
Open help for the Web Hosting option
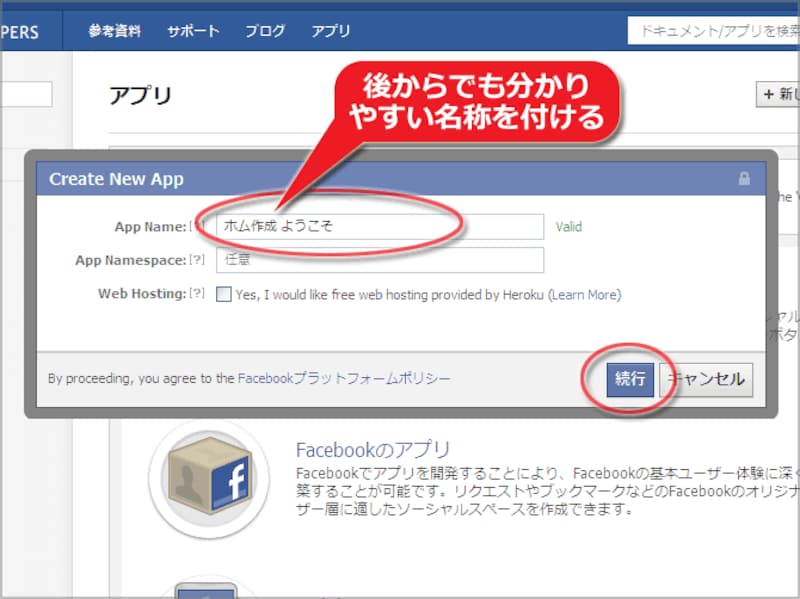click(196, 293)
